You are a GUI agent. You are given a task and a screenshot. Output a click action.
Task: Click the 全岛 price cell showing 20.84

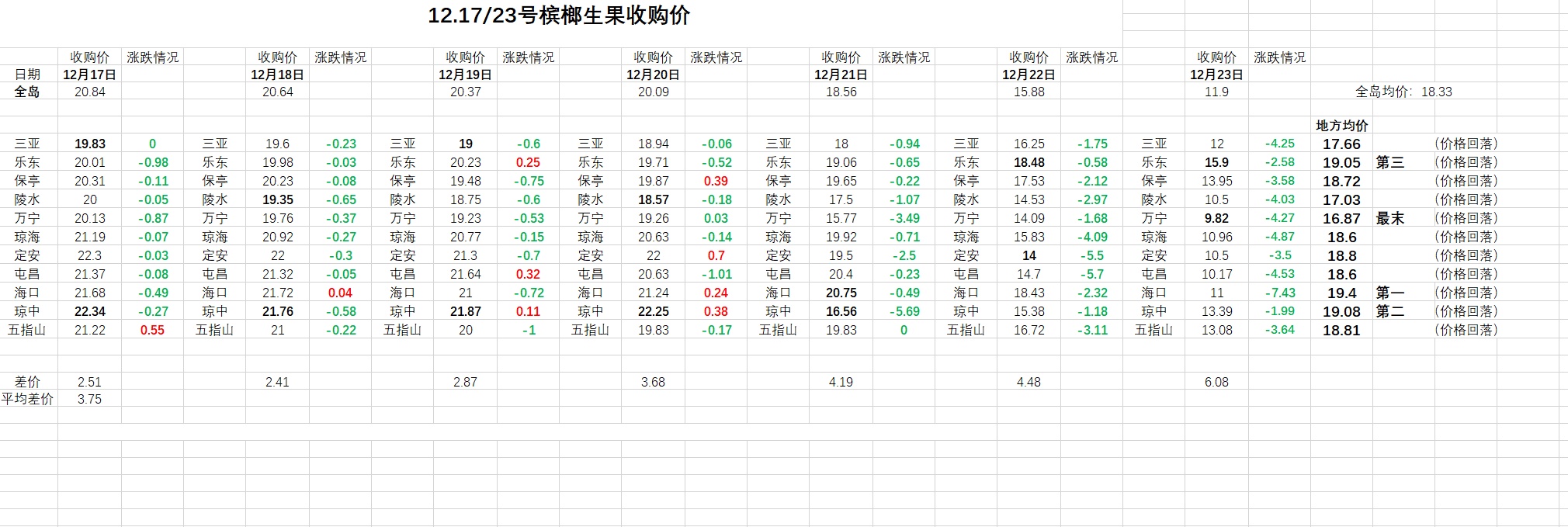tap(89, 92)
